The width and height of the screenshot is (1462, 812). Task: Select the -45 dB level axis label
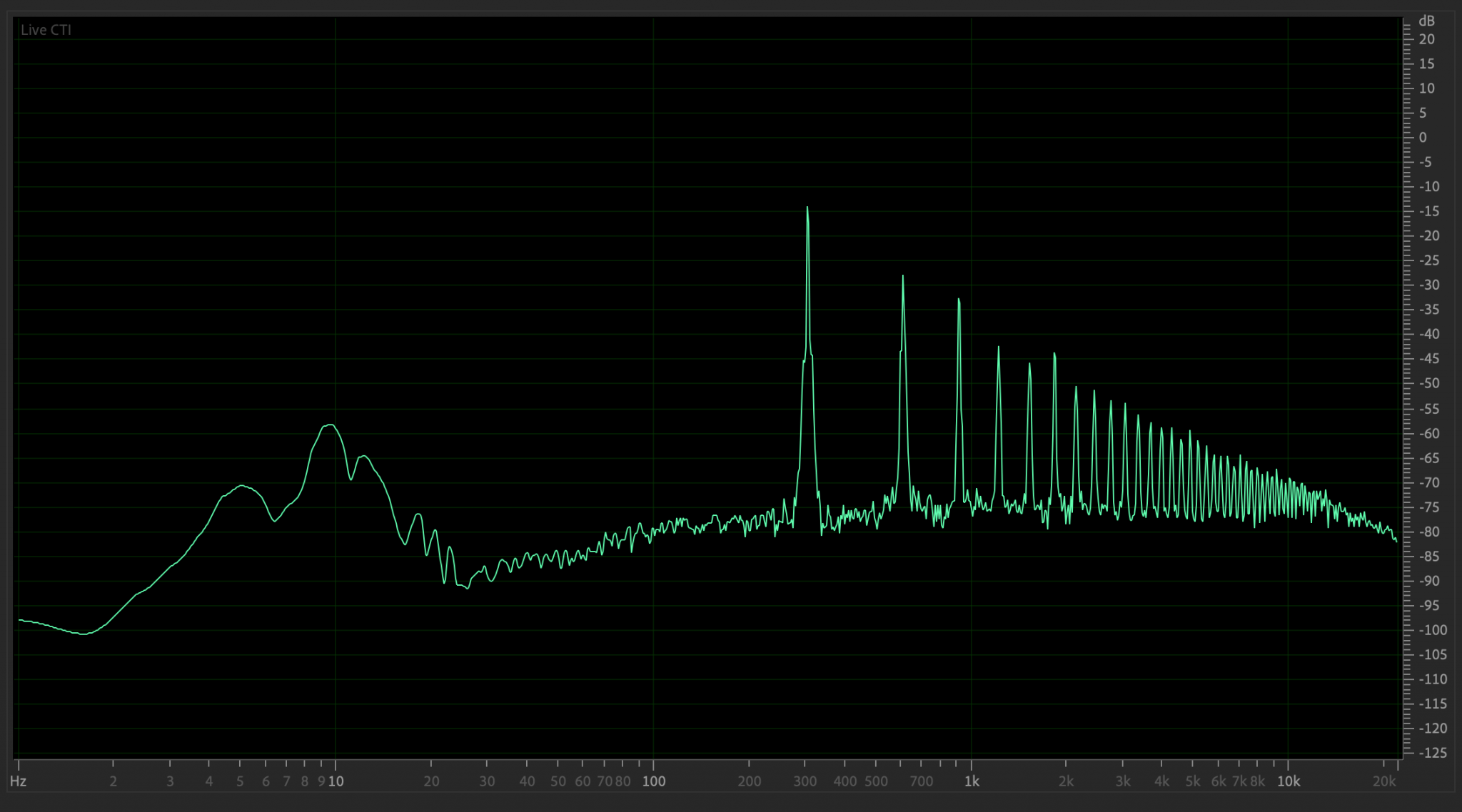pos(1429,359)
